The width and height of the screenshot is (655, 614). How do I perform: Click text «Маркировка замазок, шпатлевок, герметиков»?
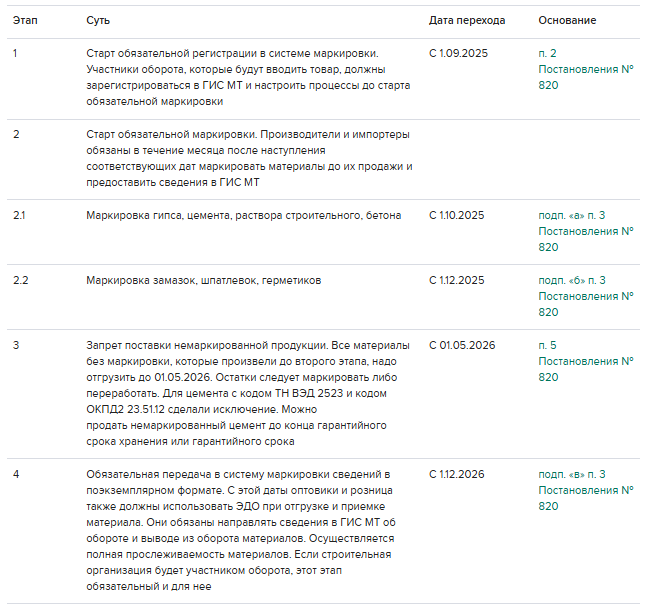[204, 280]
